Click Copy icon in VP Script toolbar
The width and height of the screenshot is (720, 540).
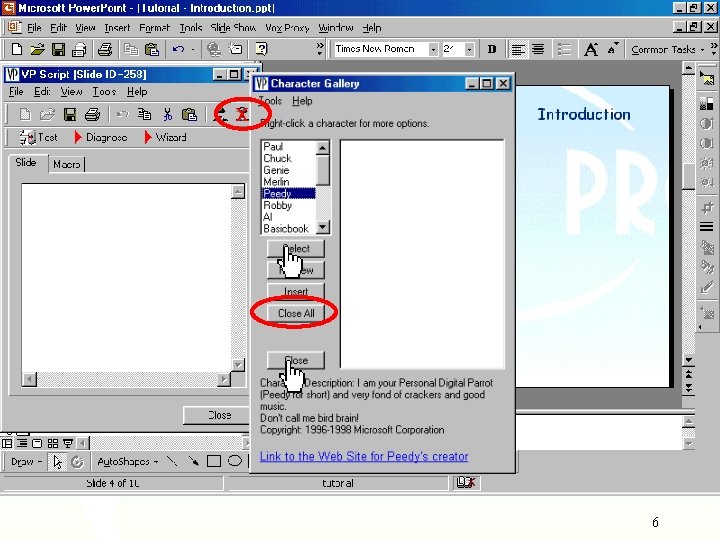tap(145, 114)
